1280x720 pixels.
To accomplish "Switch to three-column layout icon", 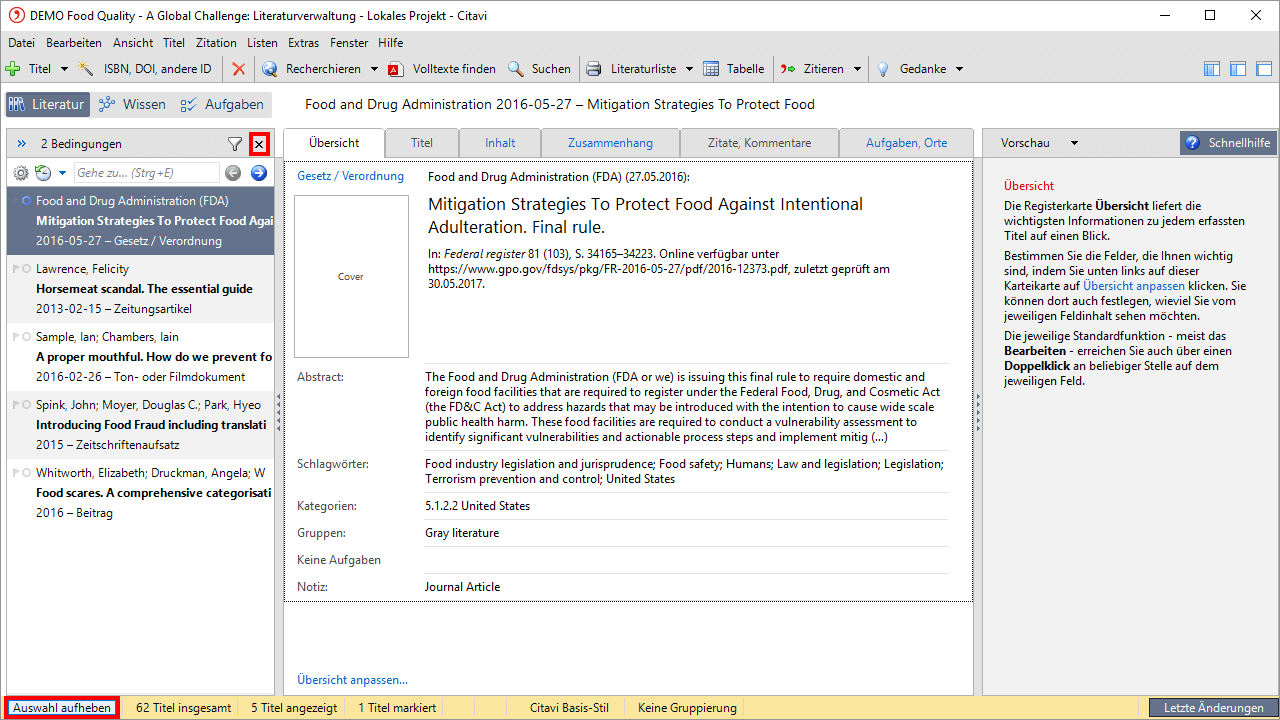I will coord(1212,69).
